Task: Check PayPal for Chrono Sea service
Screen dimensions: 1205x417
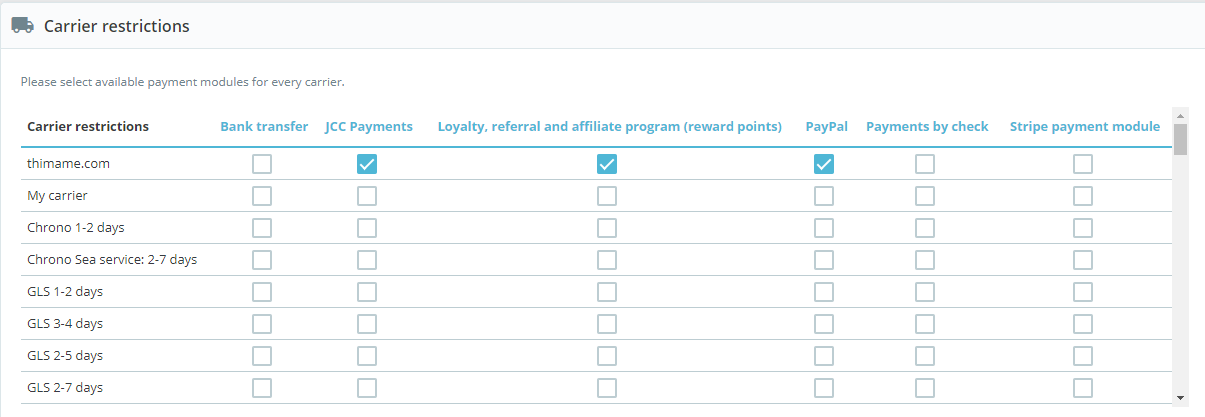Action: click(x=824, y=260)
